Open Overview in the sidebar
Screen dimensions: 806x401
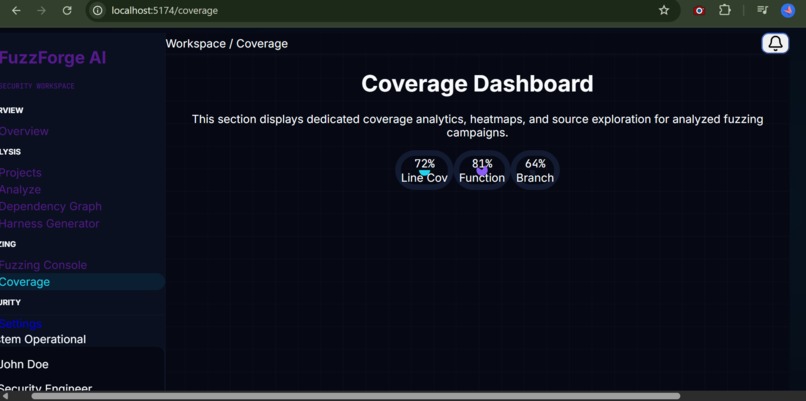click(24, 131)
